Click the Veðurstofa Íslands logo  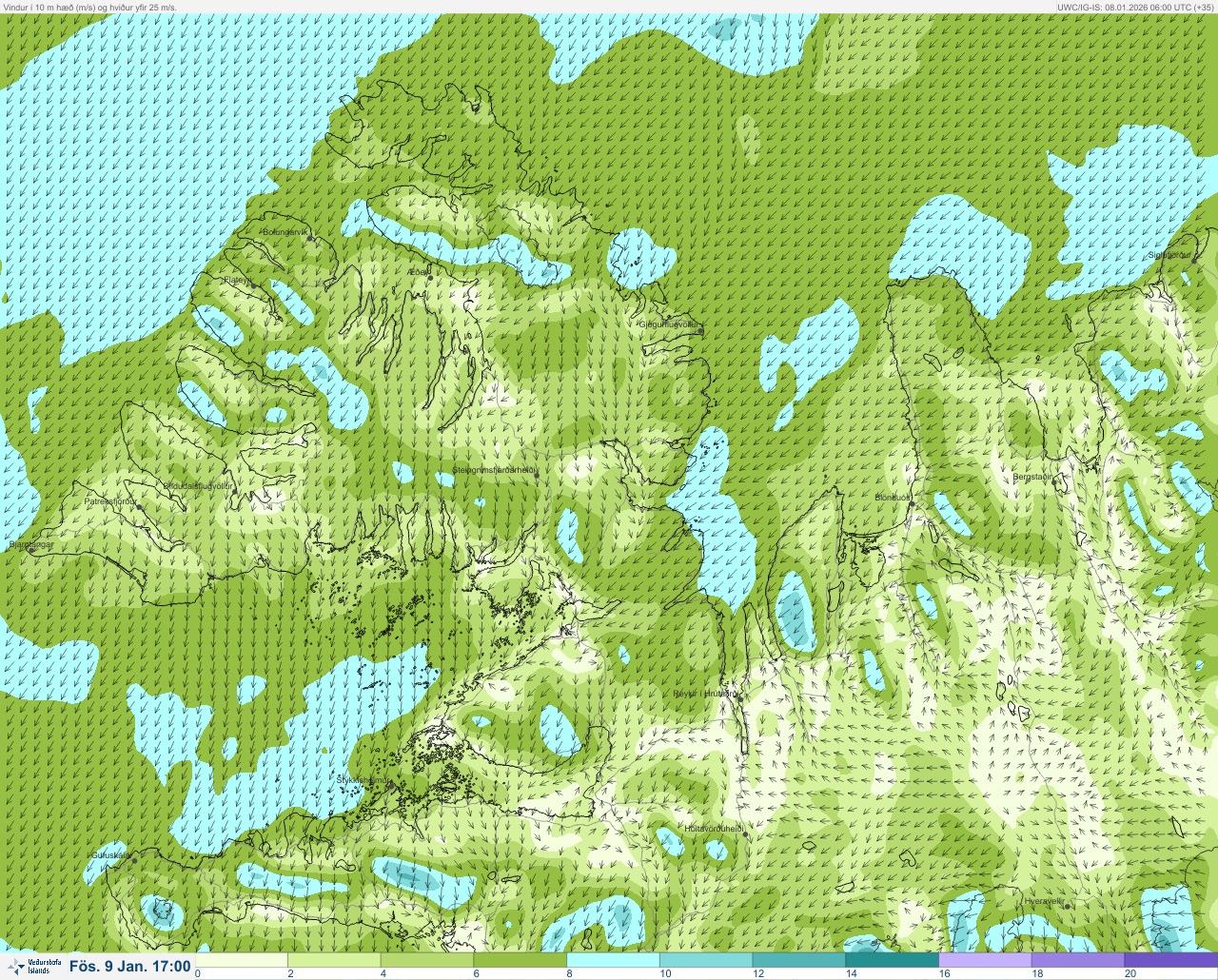[x=32, y=966]
